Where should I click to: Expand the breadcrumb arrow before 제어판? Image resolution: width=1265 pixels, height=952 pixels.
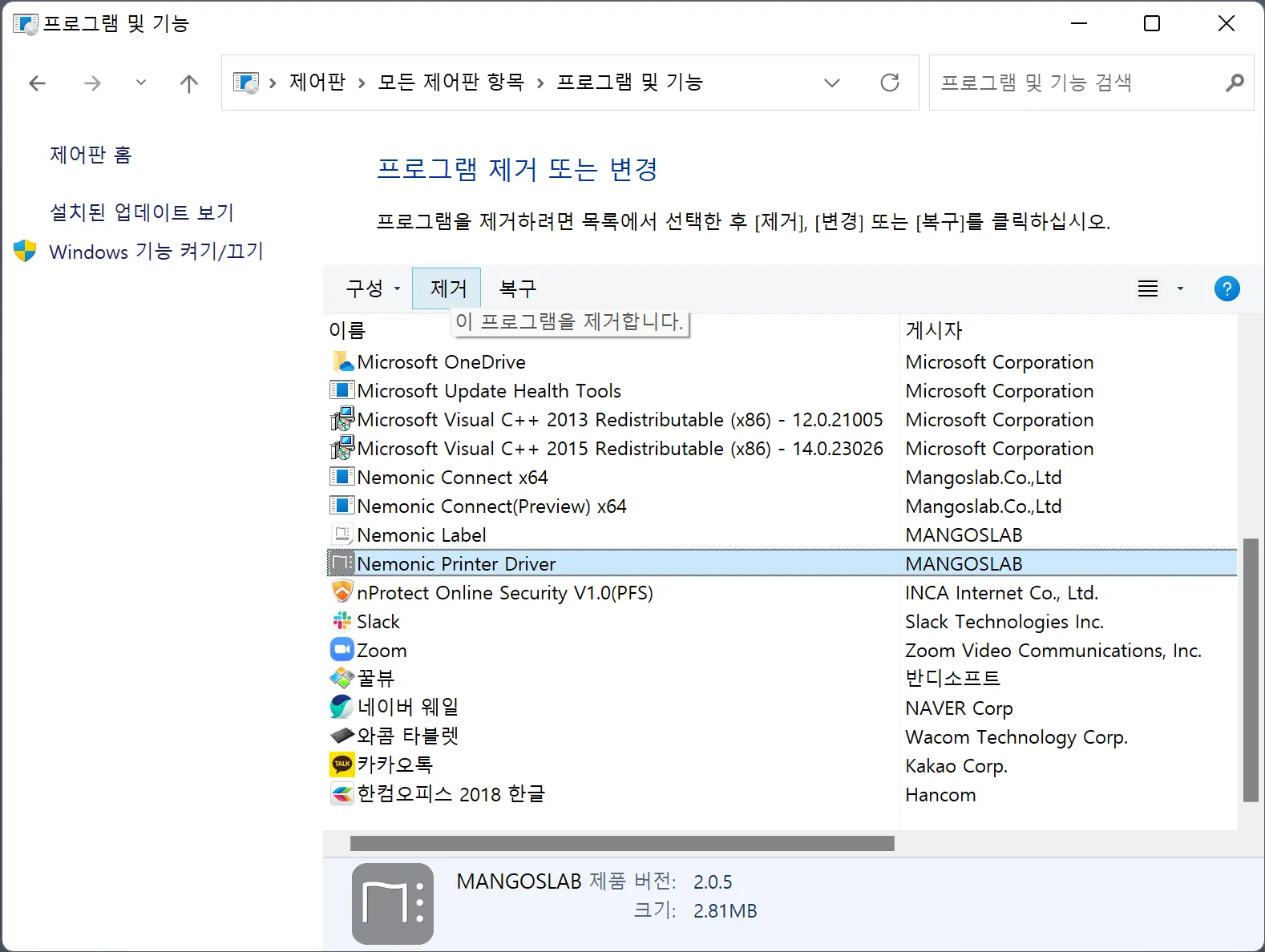pyautogui.click(x=273, y=83)
